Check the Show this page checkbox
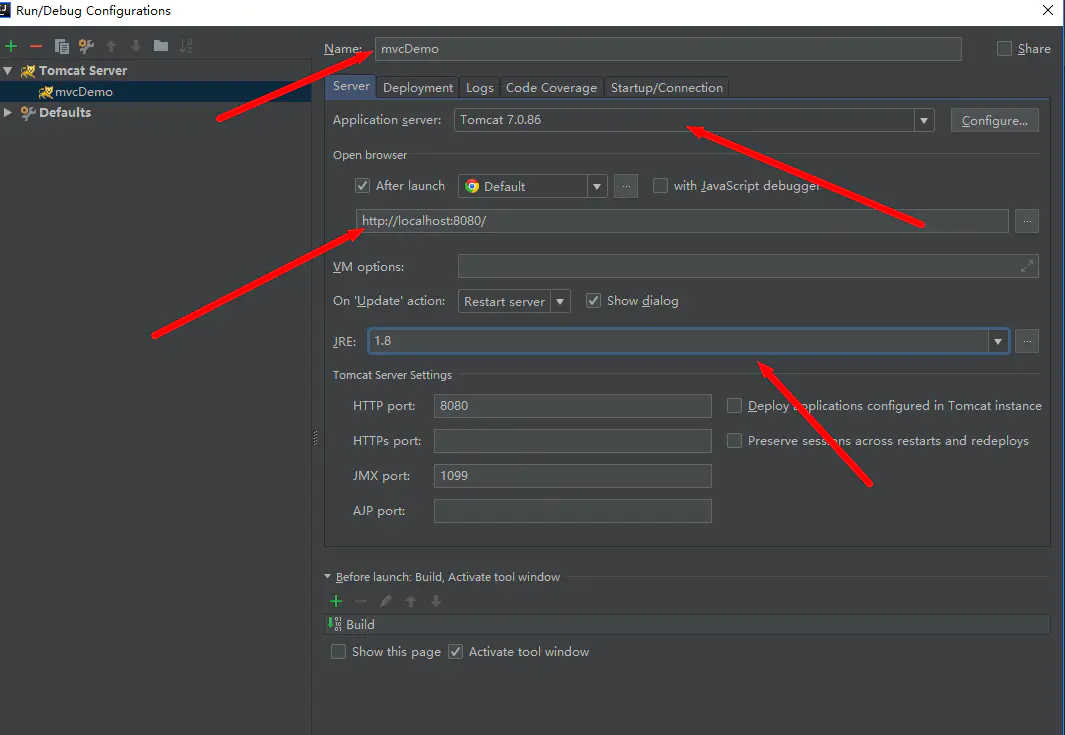Image resolution: width=1065 pixels, height=735 pixels. (338, 651)
